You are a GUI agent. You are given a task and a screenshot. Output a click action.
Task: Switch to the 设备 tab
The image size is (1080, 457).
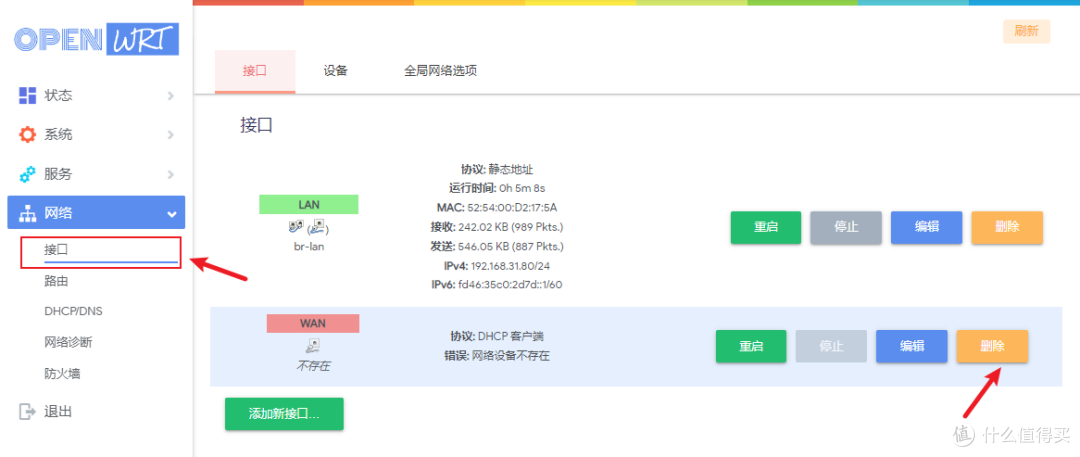click(335, 71)
